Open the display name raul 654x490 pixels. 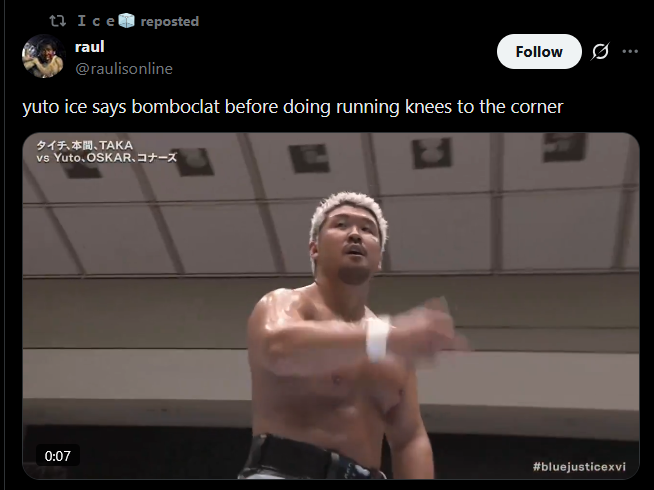pos(90,47)
